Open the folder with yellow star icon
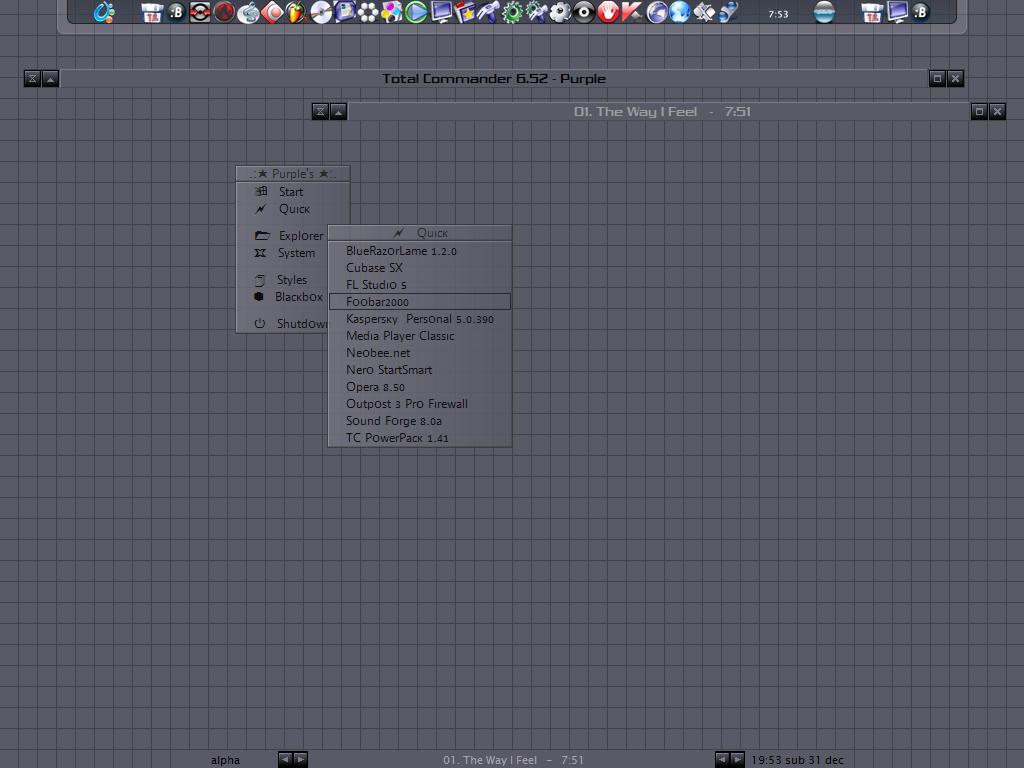 pyautogui.click(x=464, y=12)
